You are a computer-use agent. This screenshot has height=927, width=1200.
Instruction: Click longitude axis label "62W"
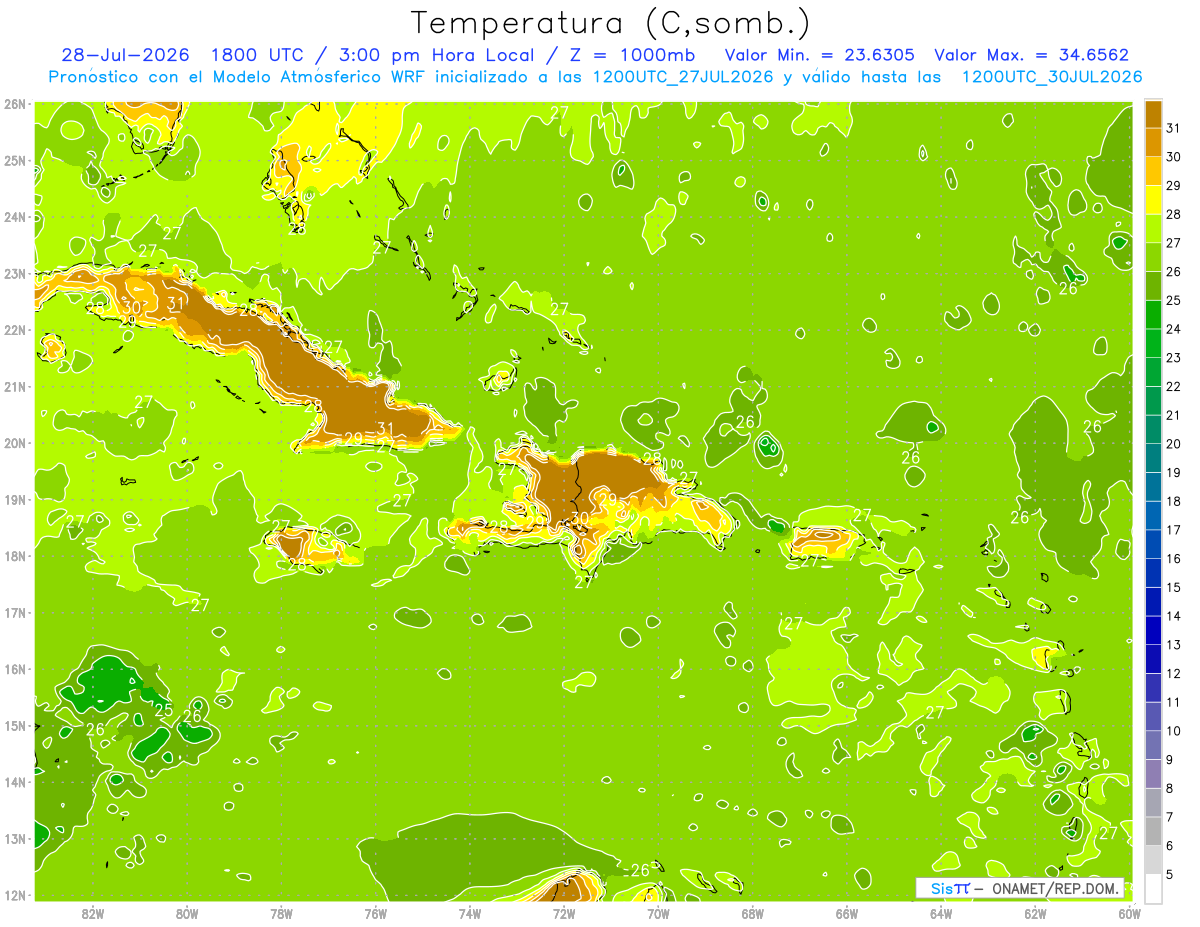[1035, 914]
